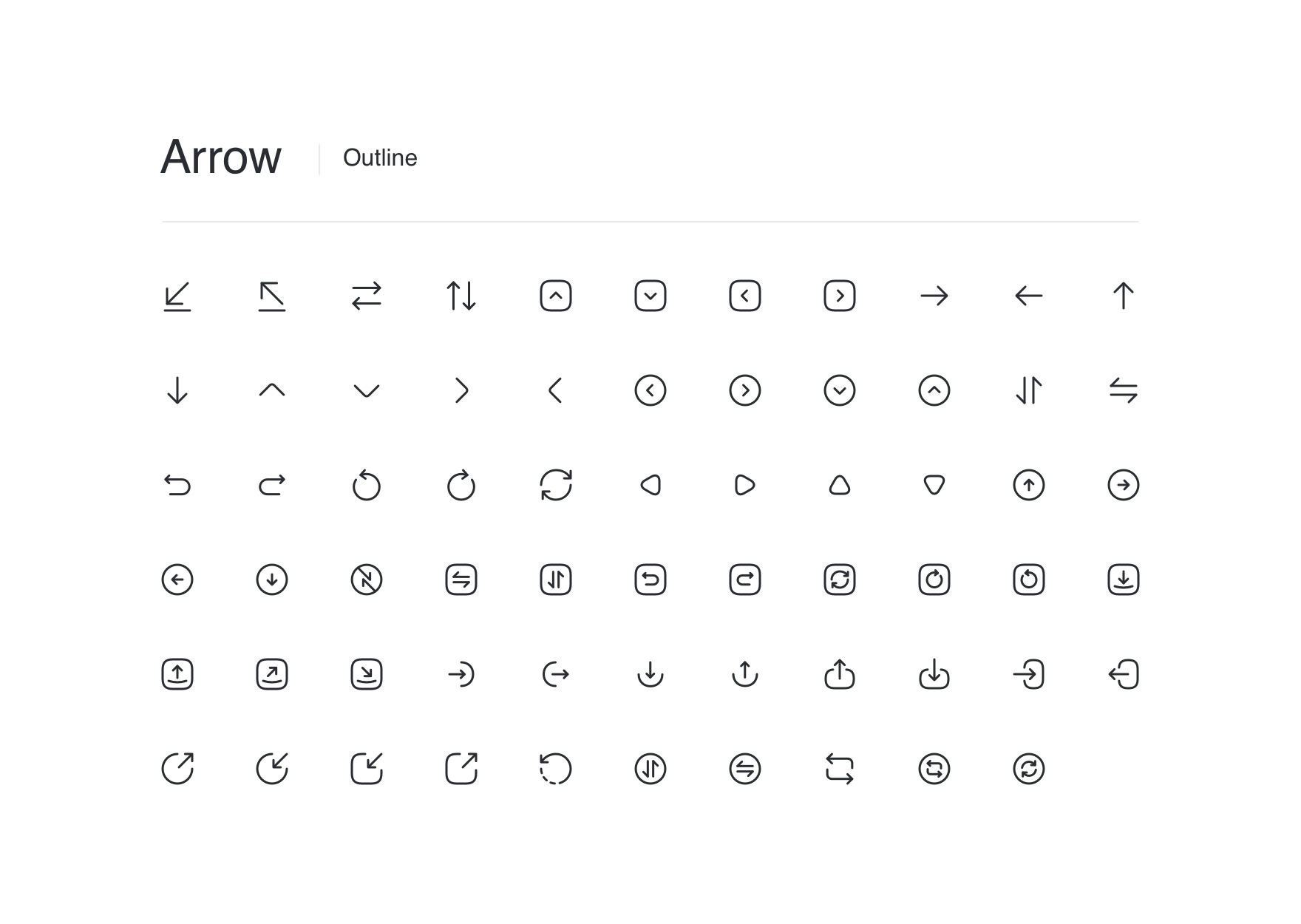Click the left-pointing rounded triangle icon
The image size is (1301, 924).
(650, 485)
